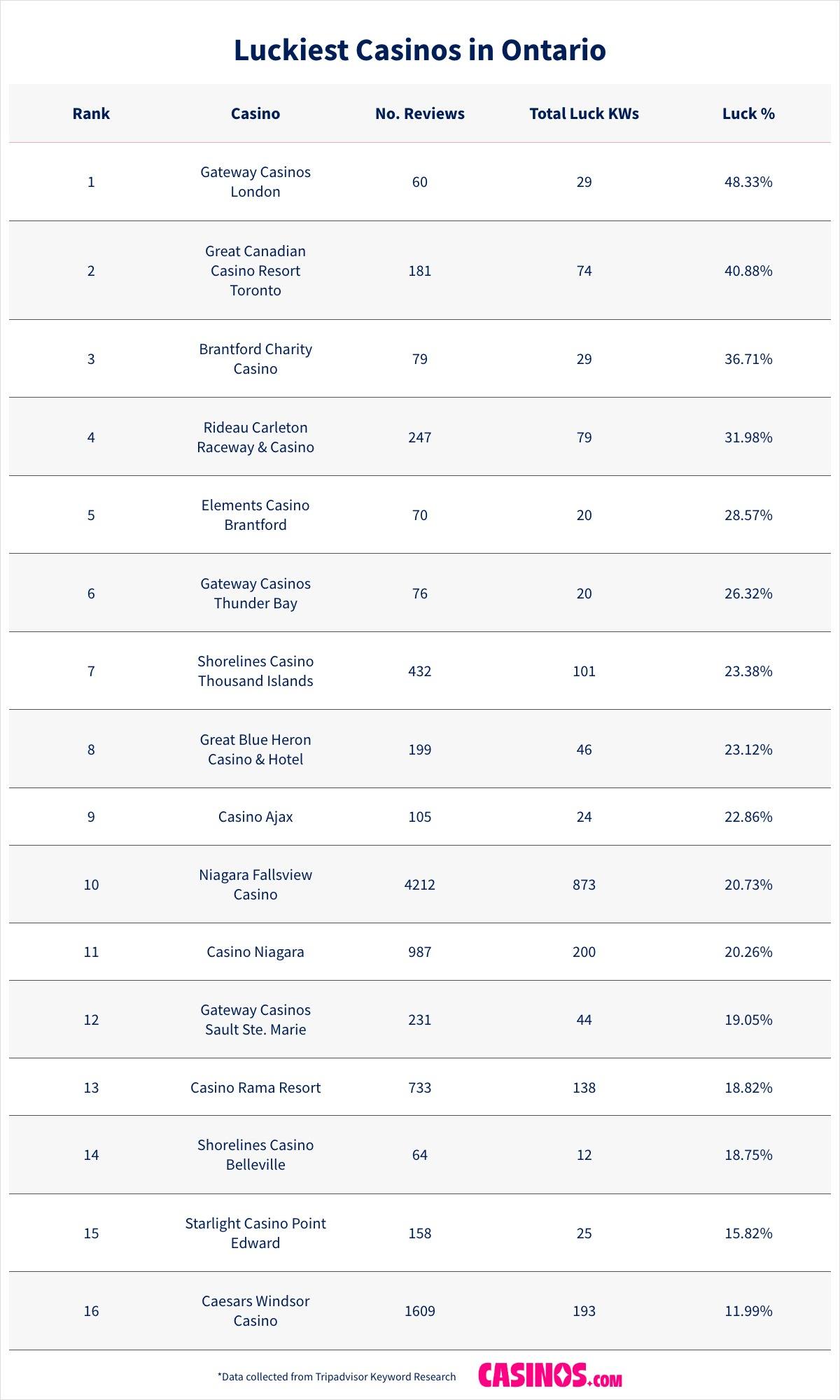Screen dimensions: 840x1400
Task: Select the Gateway Casinos London name
Action: pos(255,182)
